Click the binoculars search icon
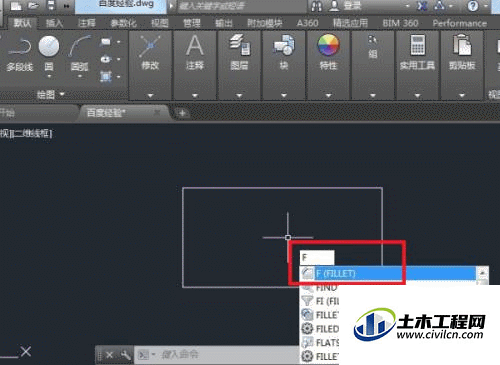This screenshot has width=500, height=365. point(316,6)
